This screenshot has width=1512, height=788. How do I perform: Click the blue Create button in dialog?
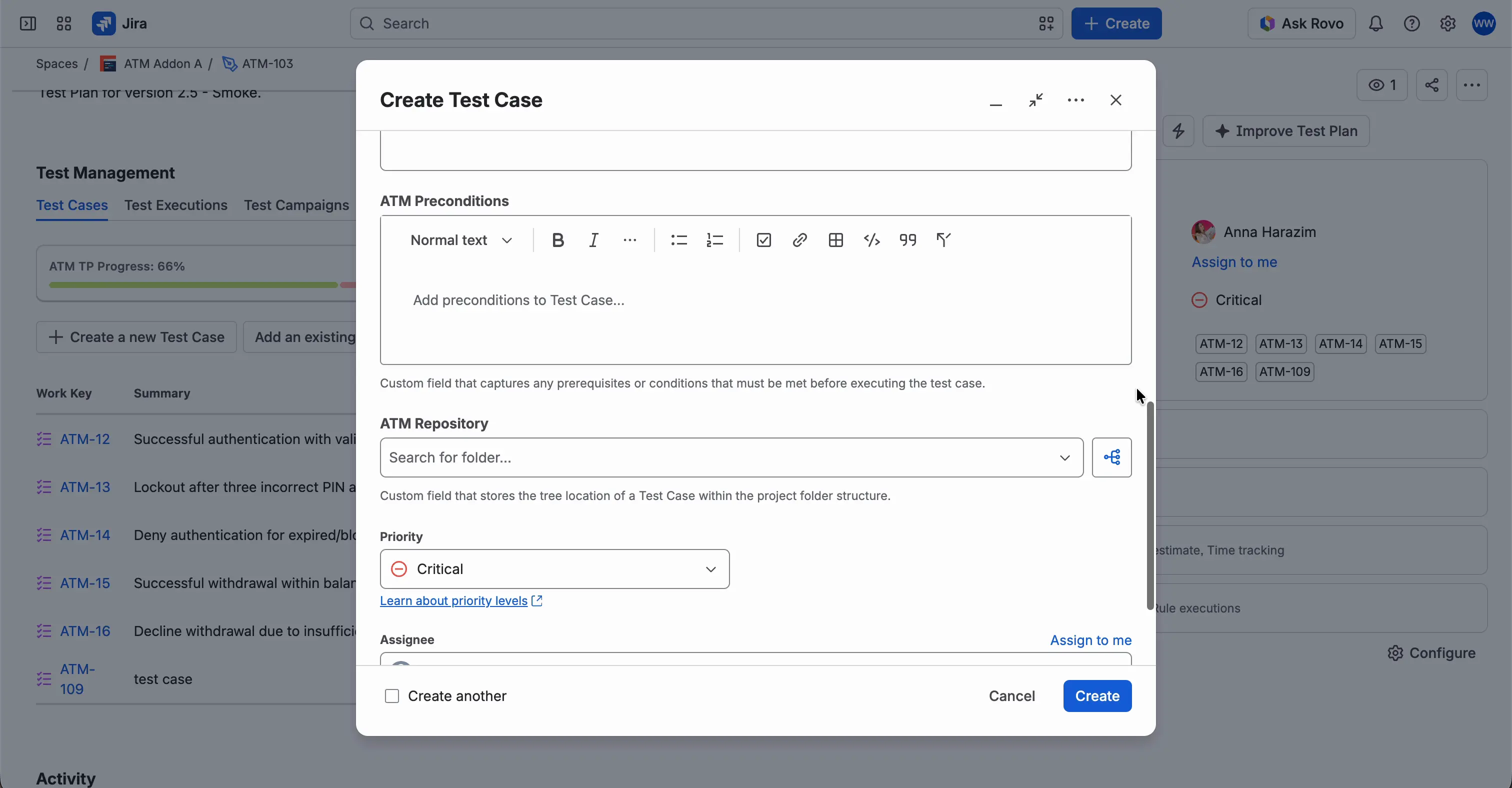(x=1097, y=696)
